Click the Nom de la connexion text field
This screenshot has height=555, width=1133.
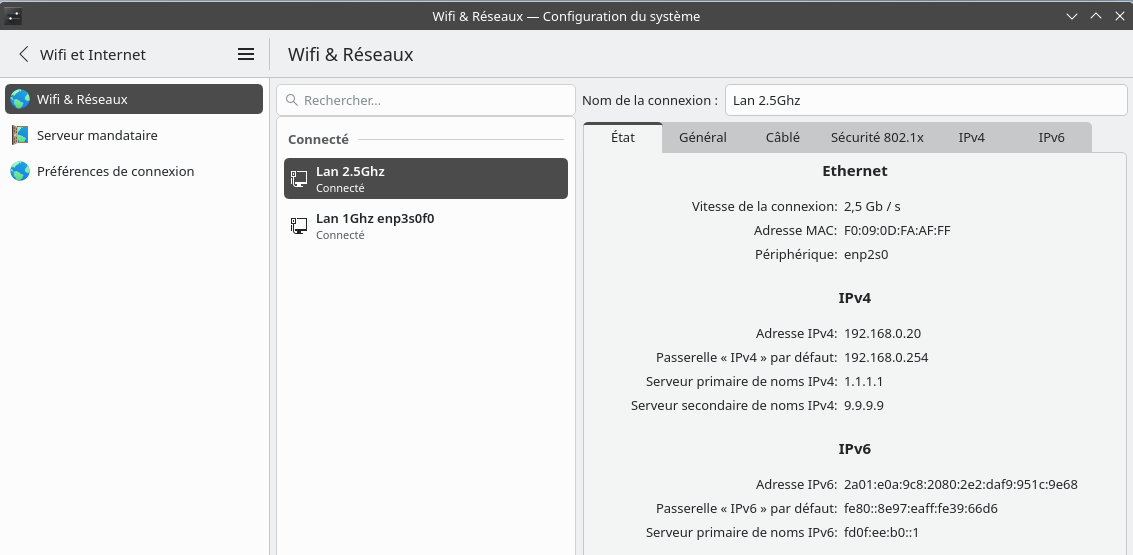925,100
